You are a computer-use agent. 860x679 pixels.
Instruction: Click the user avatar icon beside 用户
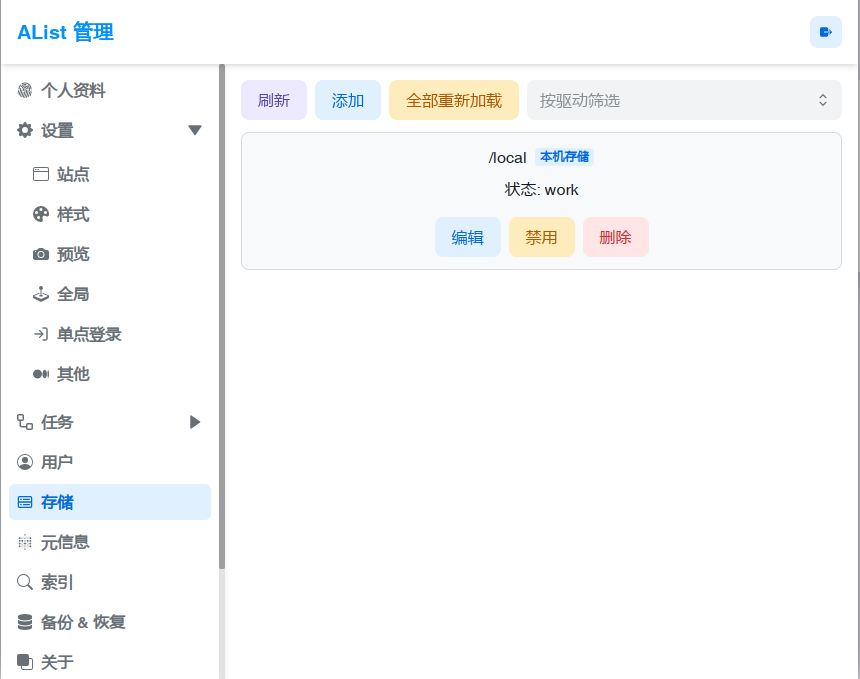click(25, 462)
